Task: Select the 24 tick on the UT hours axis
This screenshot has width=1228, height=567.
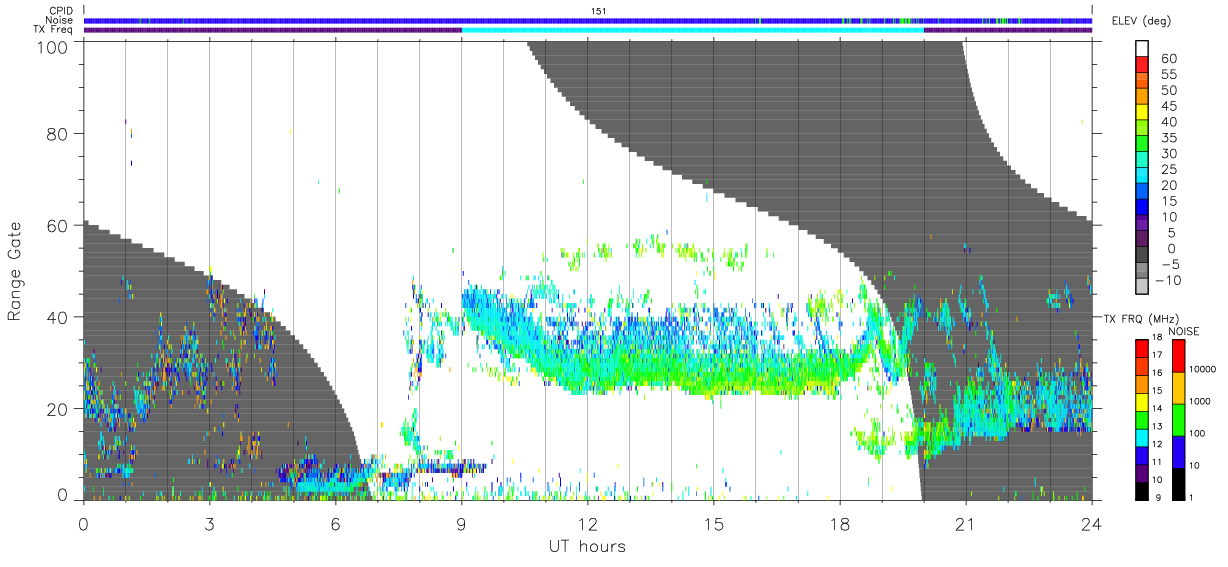Action: 1092,523
